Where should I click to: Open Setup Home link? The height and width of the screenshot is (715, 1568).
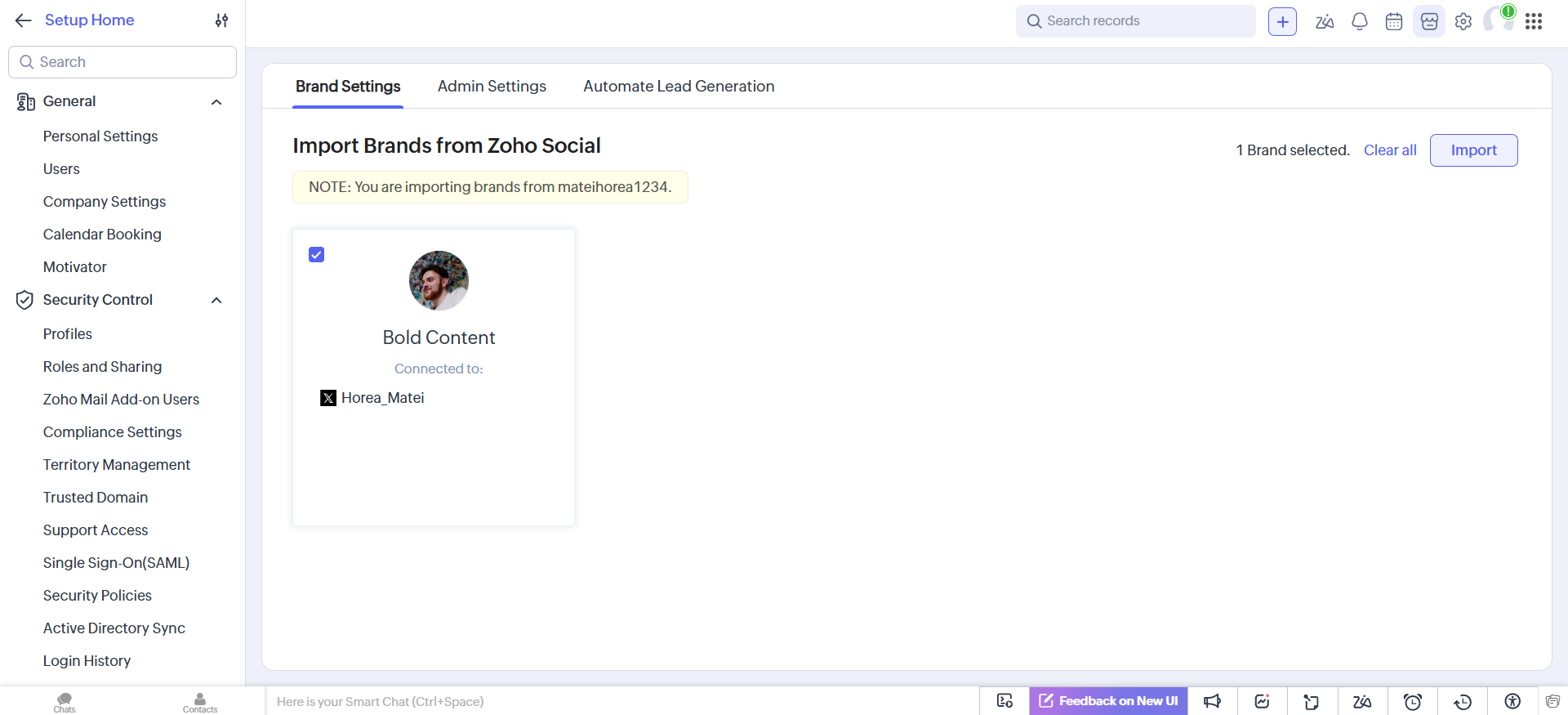[89, 20]
